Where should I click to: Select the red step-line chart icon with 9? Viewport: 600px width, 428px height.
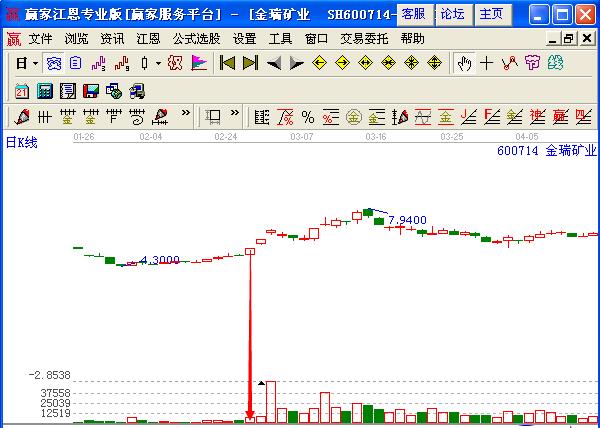tap(122, 63)
